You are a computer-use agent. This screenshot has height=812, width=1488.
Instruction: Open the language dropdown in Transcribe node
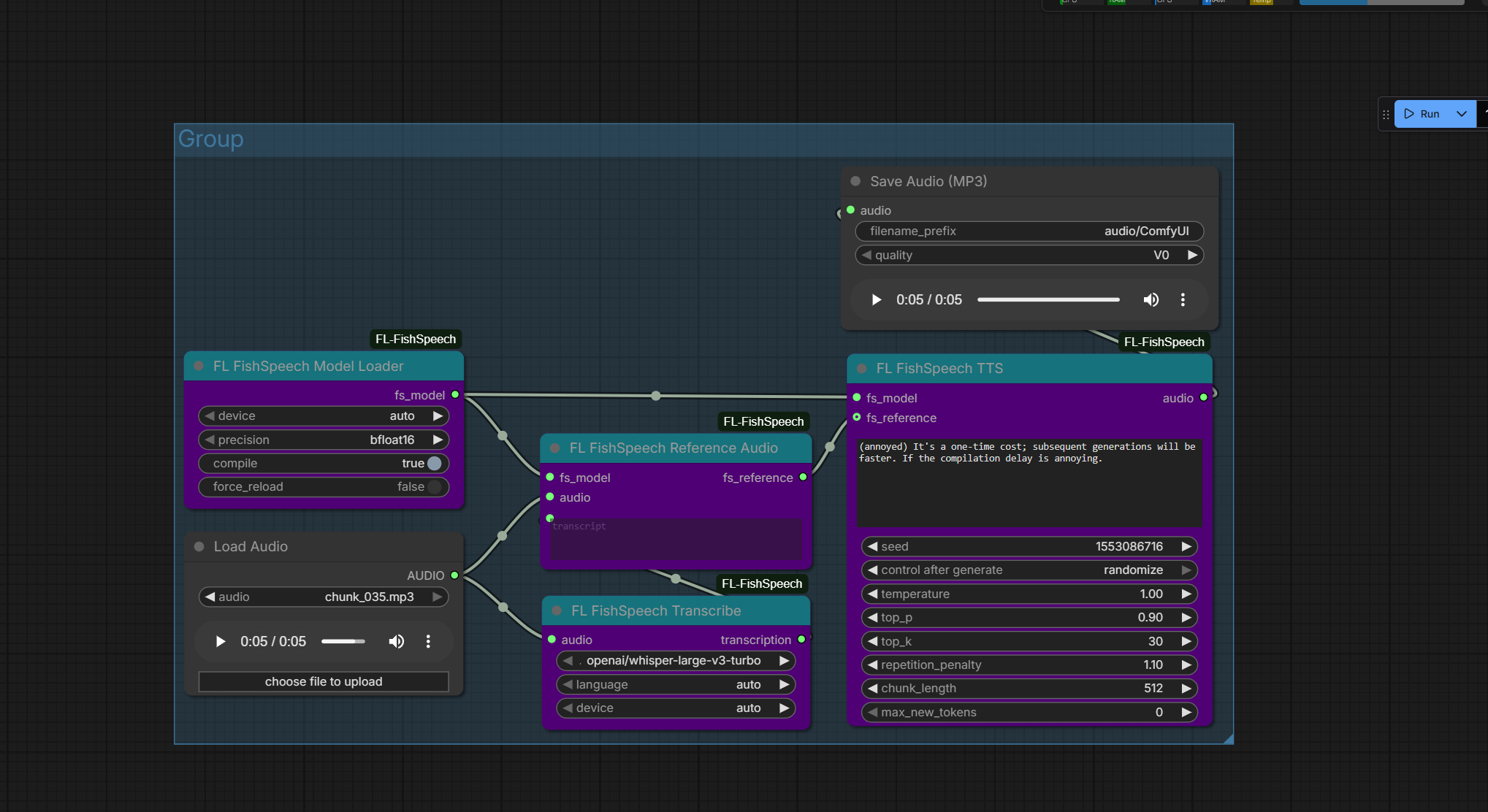coord(676,684)
